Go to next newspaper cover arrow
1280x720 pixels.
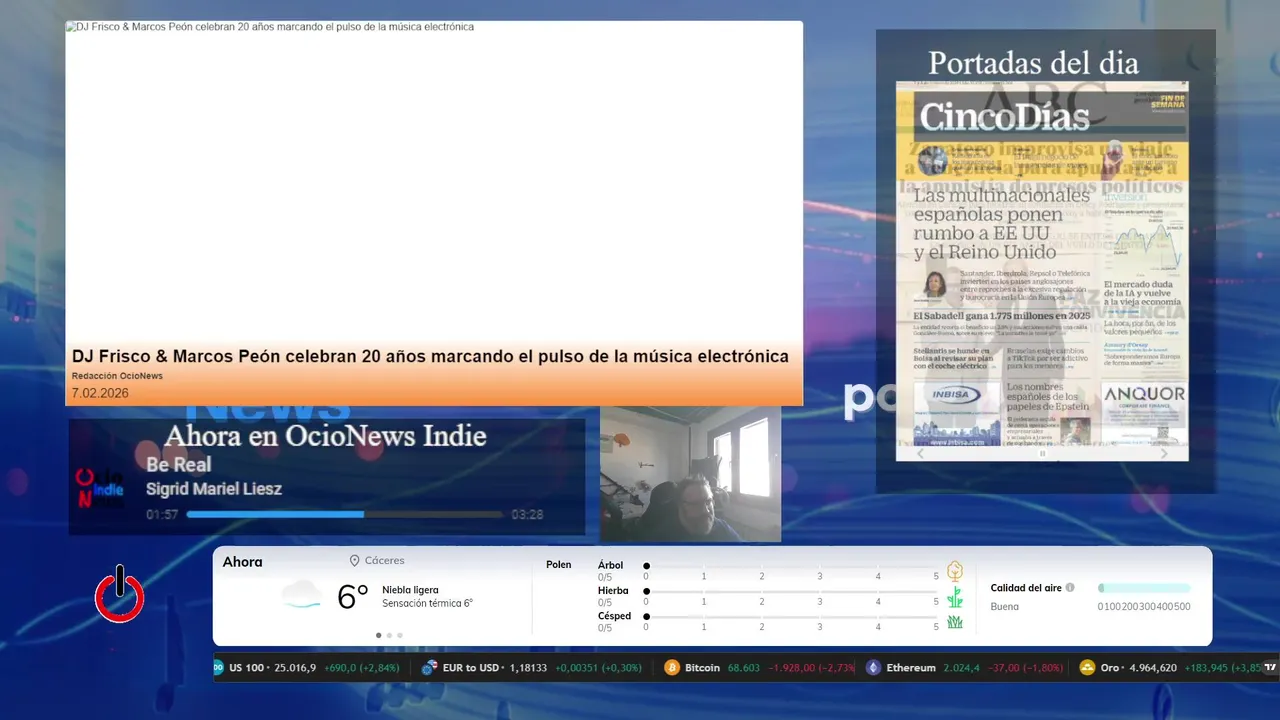click(x=1164, y=454)
